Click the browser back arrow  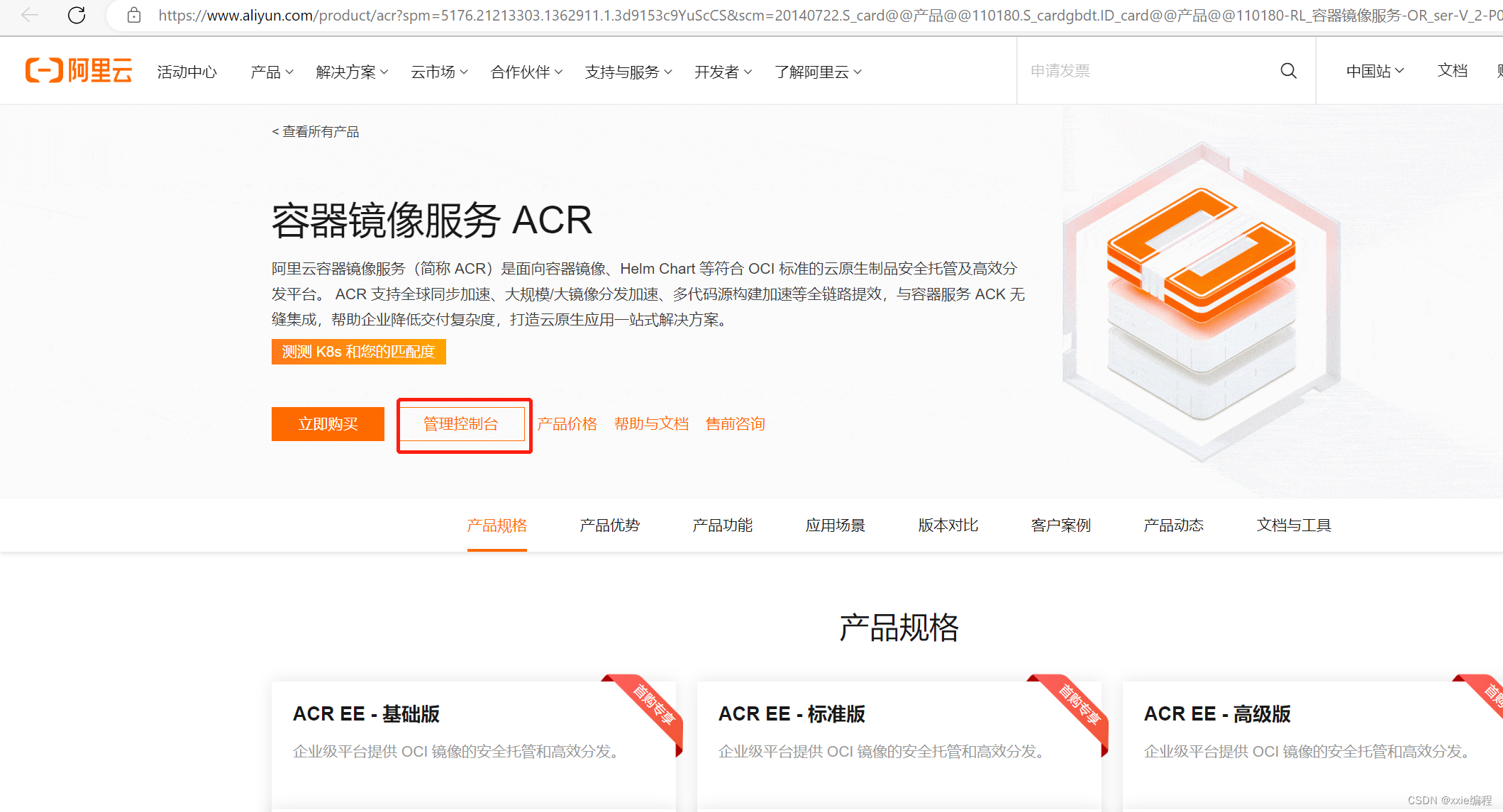(30, 15)
